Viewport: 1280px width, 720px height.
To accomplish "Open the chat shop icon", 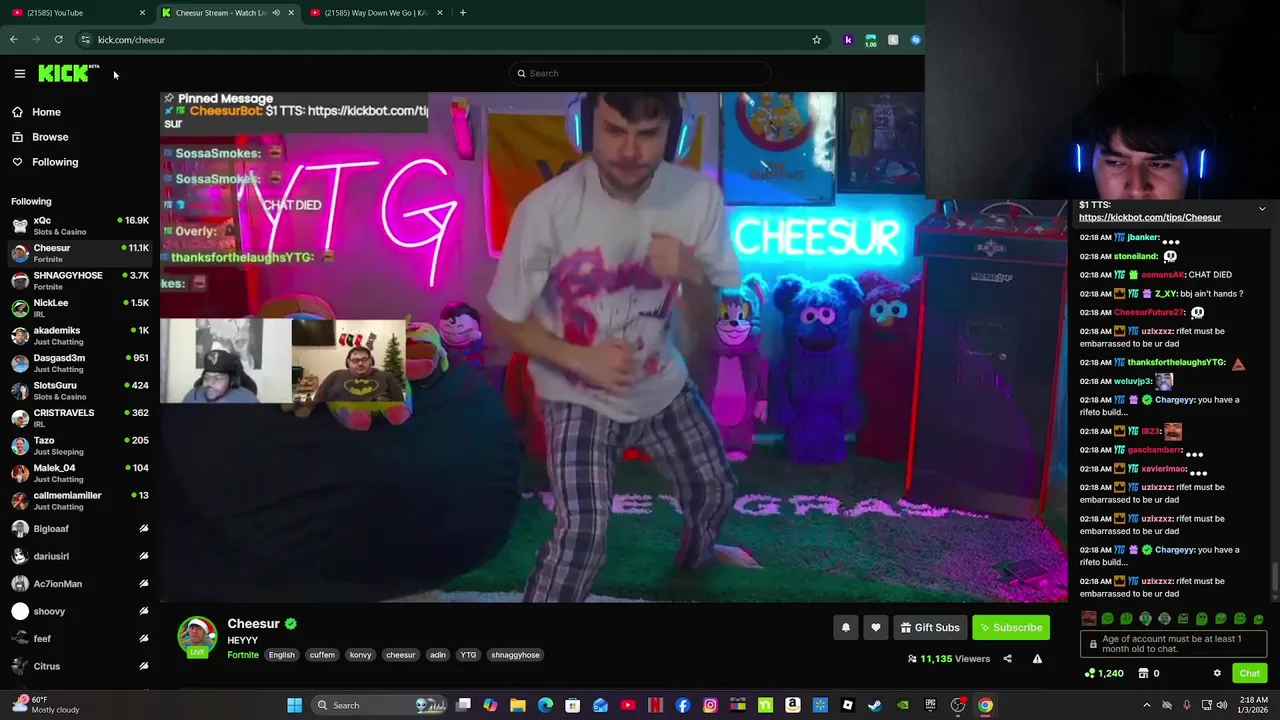I will pyautogui.click(x=1144, y=673).
